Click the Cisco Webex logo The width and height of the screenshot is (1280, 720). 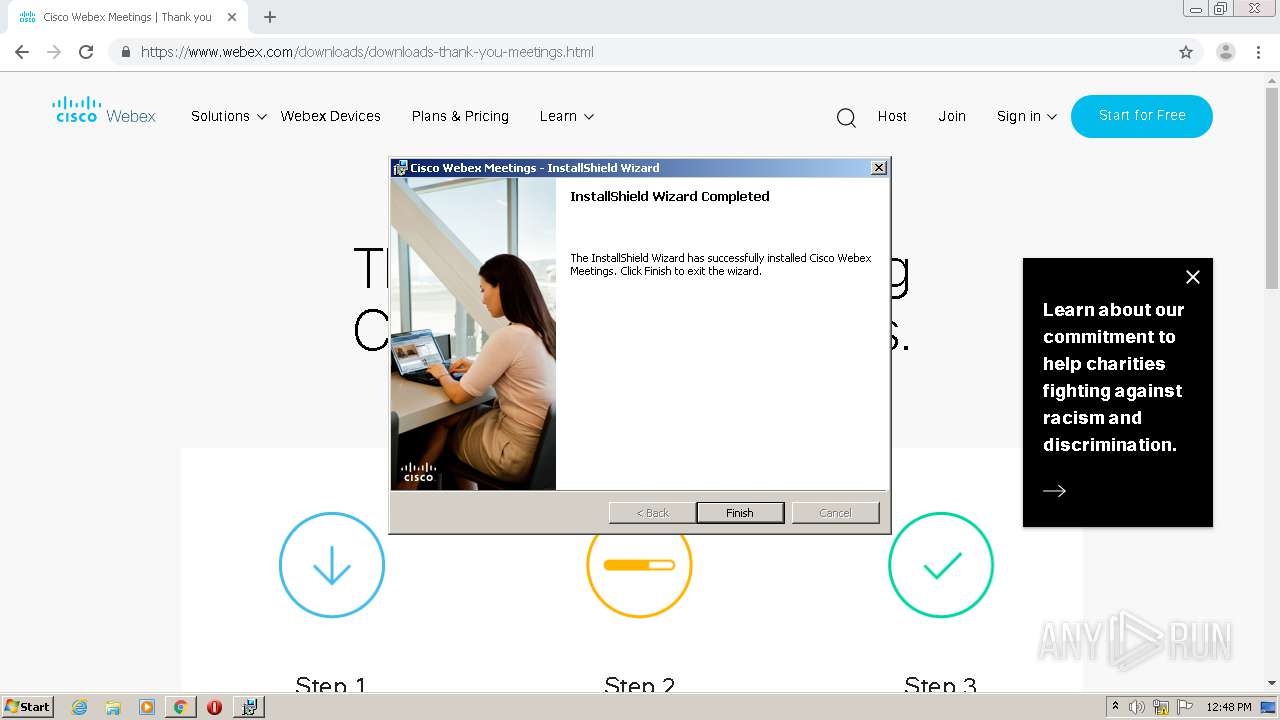click(104, 110)
